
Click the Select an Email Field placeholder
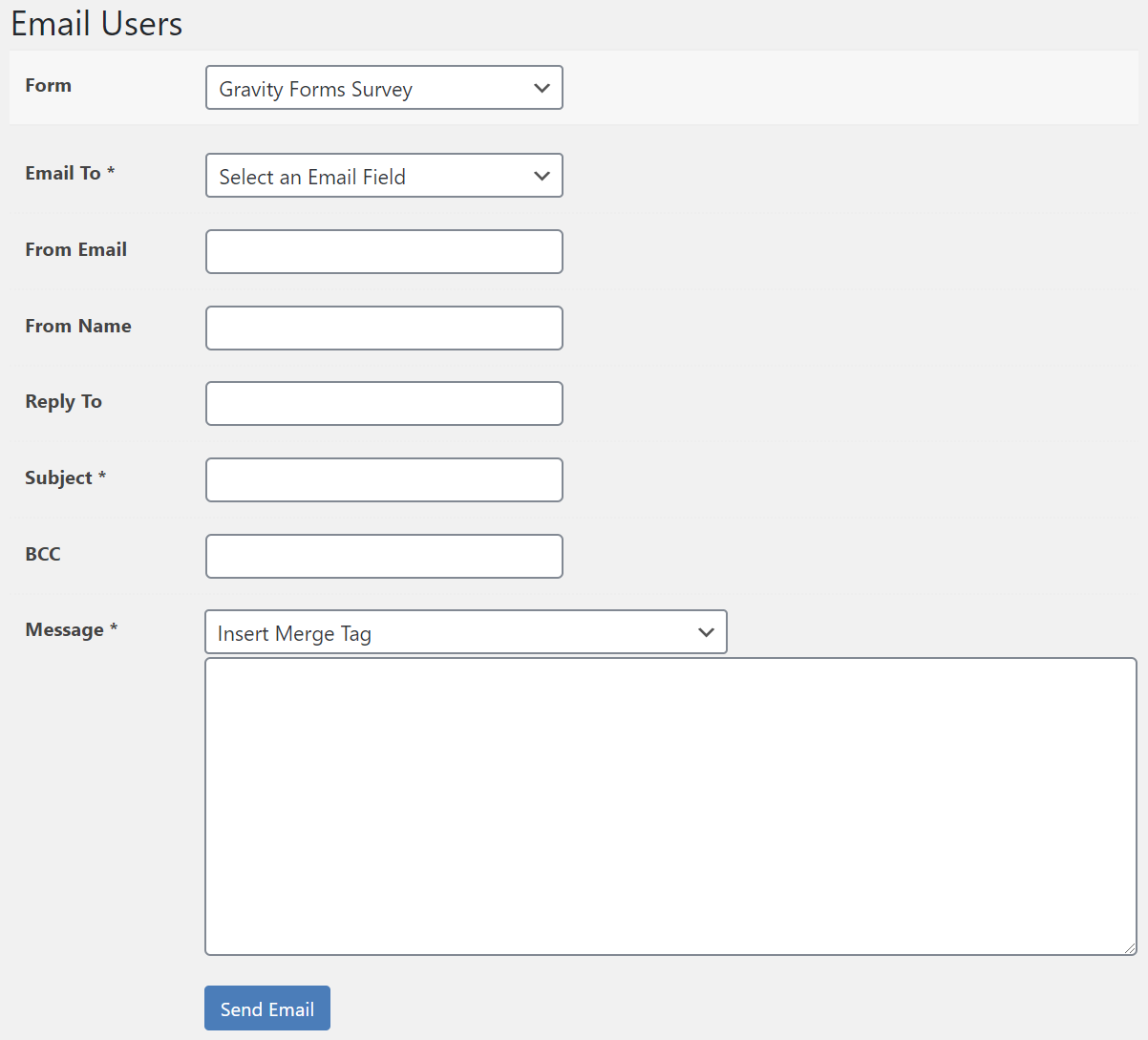[312, 176]
